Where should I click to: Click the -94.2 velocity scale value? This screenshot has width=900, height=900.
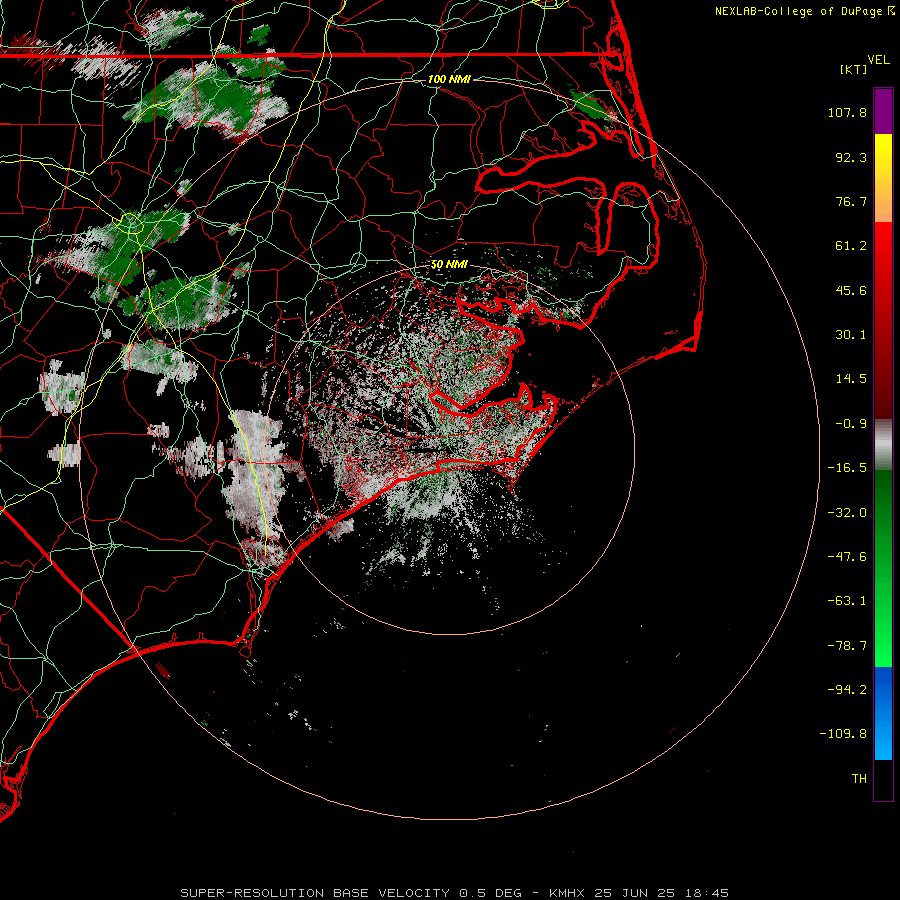(x=847, y=689)
